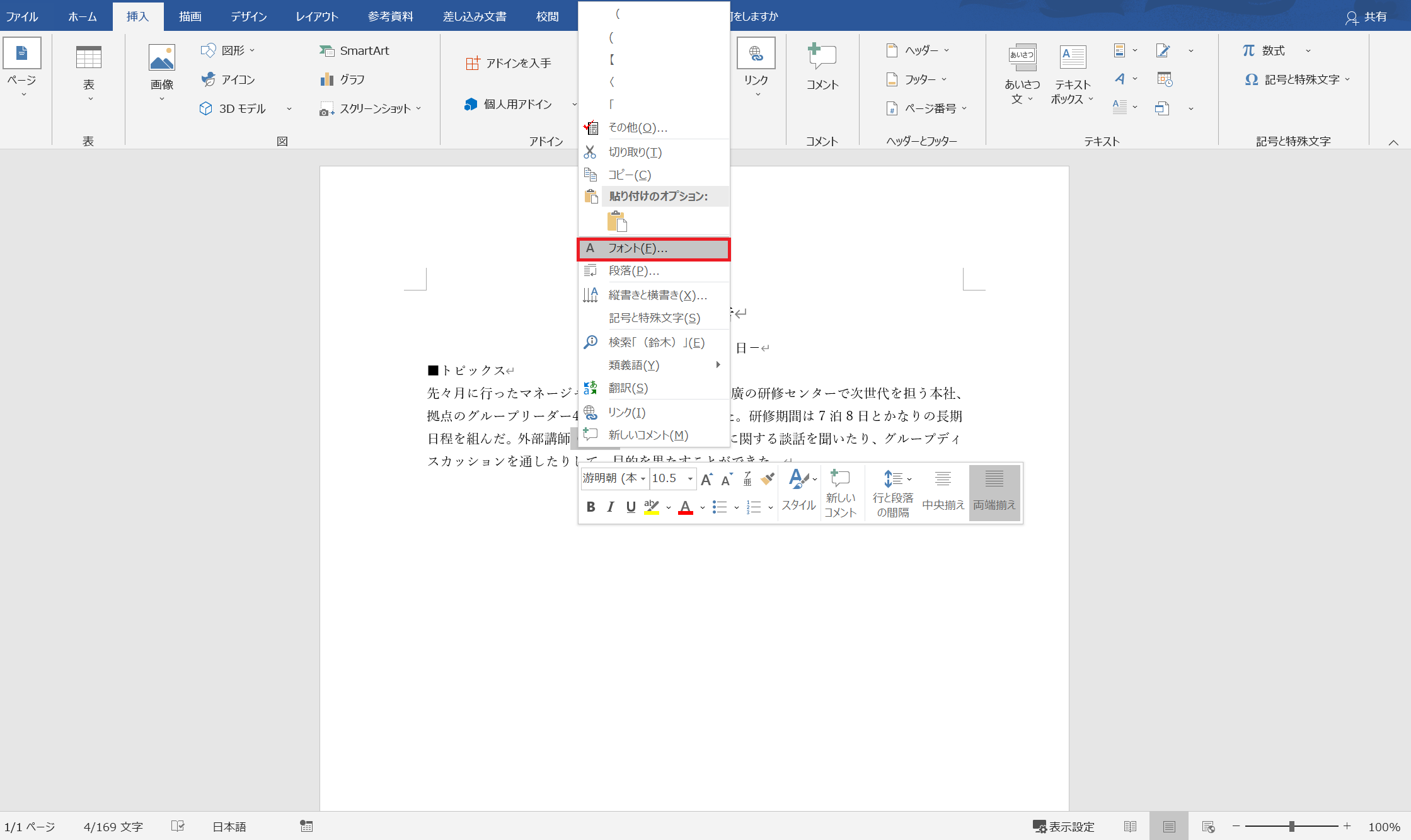Click the リンク ribbon button
Viewport: 1411px width, 840px height.
(756, 68)
